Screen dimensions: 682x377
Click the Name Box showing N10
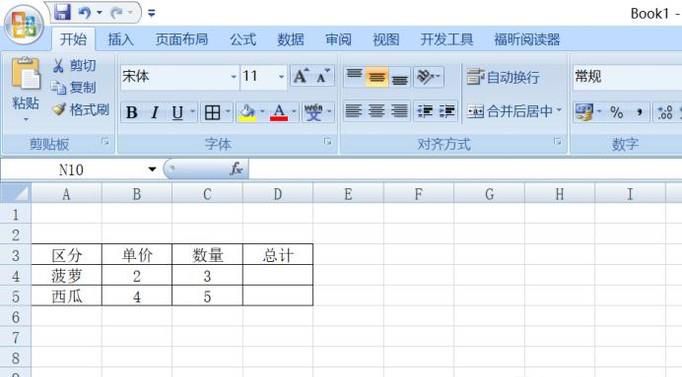pos(72,170)
